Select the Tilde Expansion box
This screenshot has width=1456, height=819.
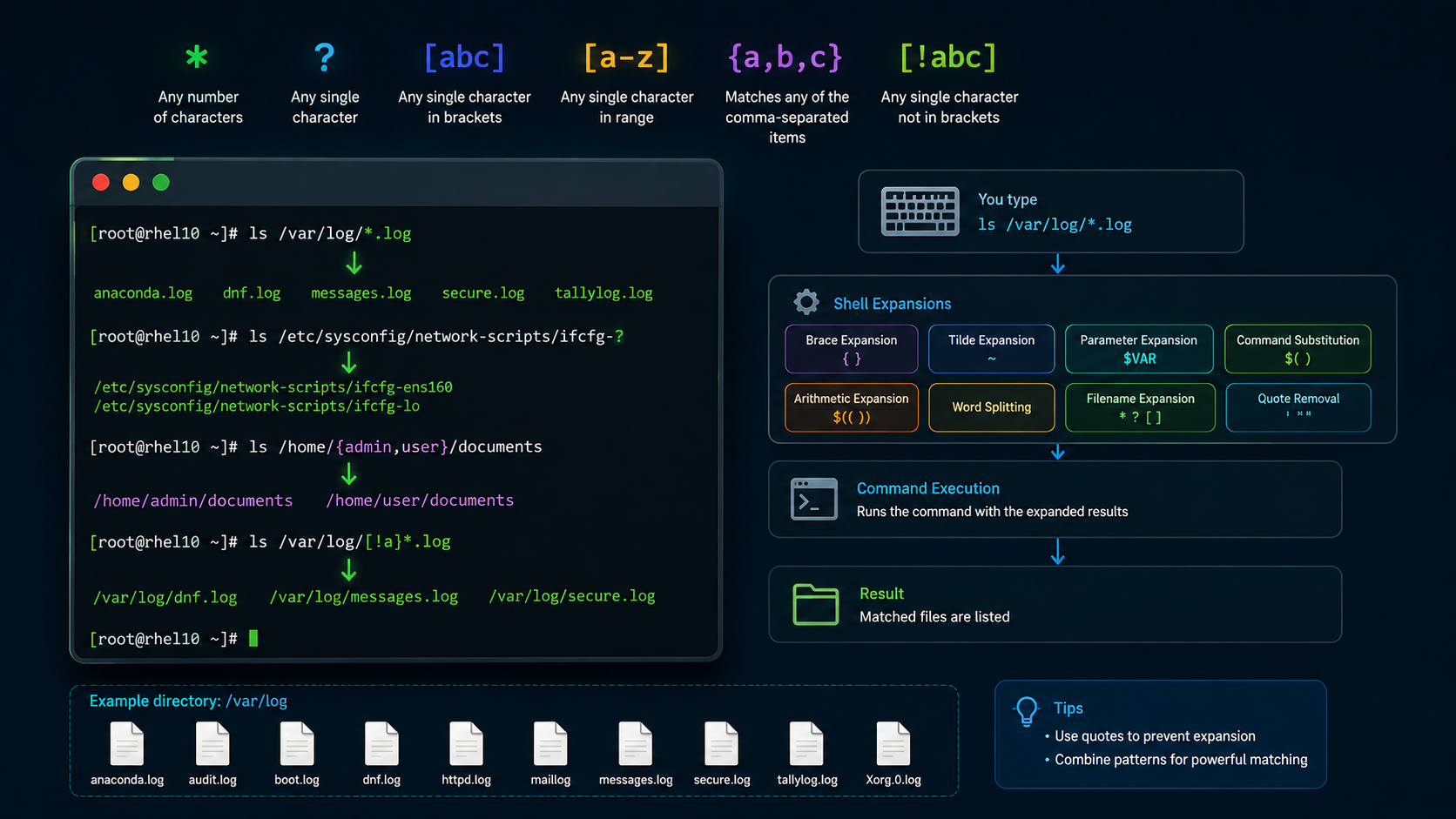point(991,349)
